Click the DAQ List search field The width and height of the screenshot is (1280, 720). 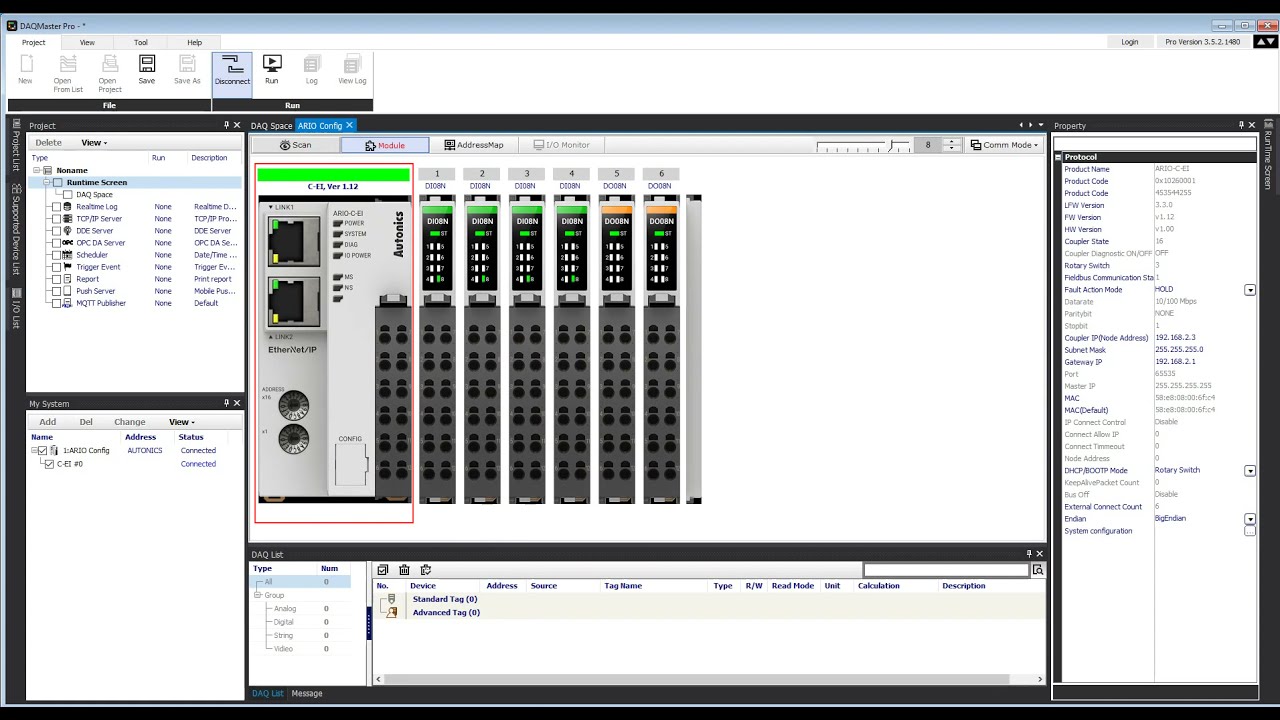point(946,570)
